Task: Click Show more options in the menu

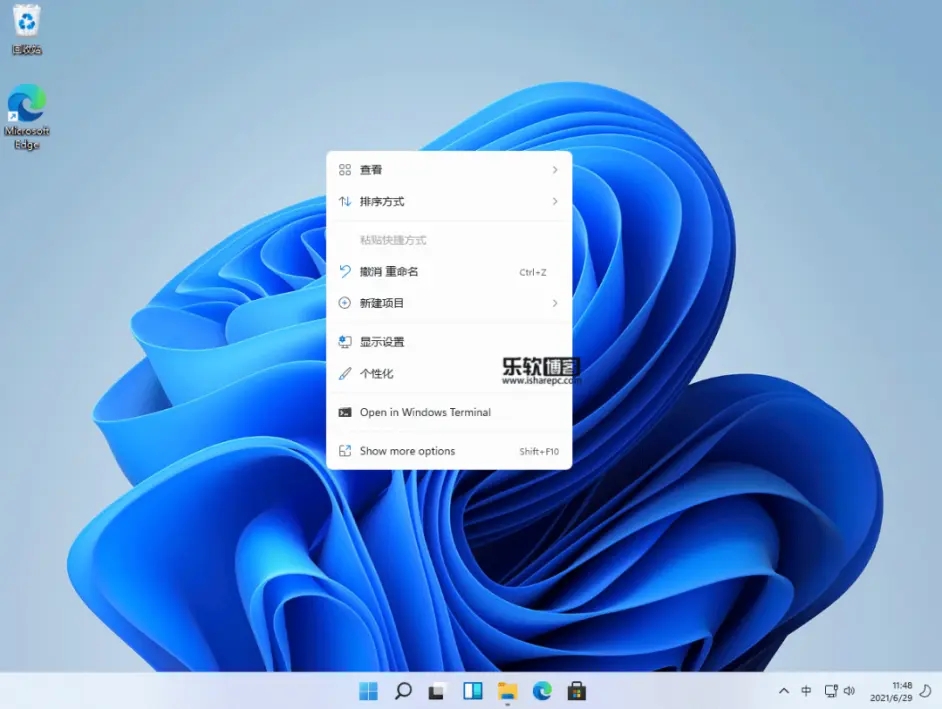Action: coord(408,451)
